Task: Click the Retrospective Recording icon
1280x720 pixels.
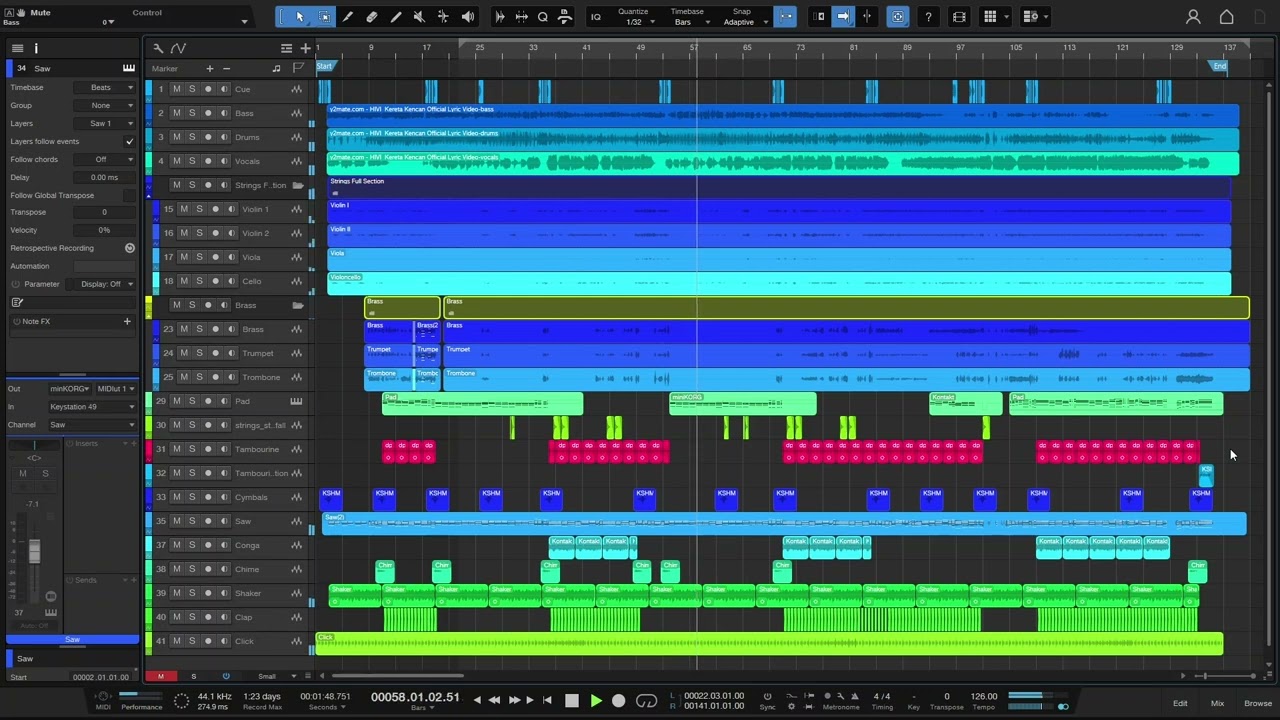Action: [x=129, y=248]
